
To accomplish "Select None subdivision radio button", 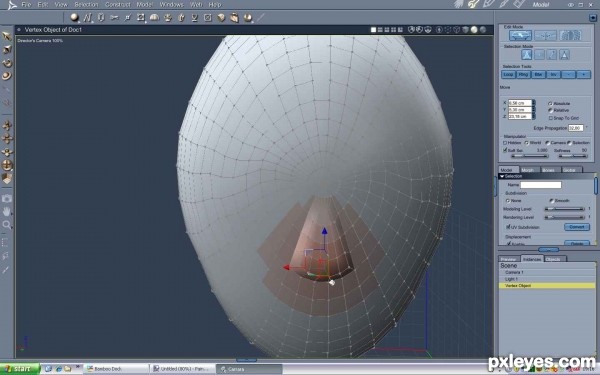I will point(508,201).
